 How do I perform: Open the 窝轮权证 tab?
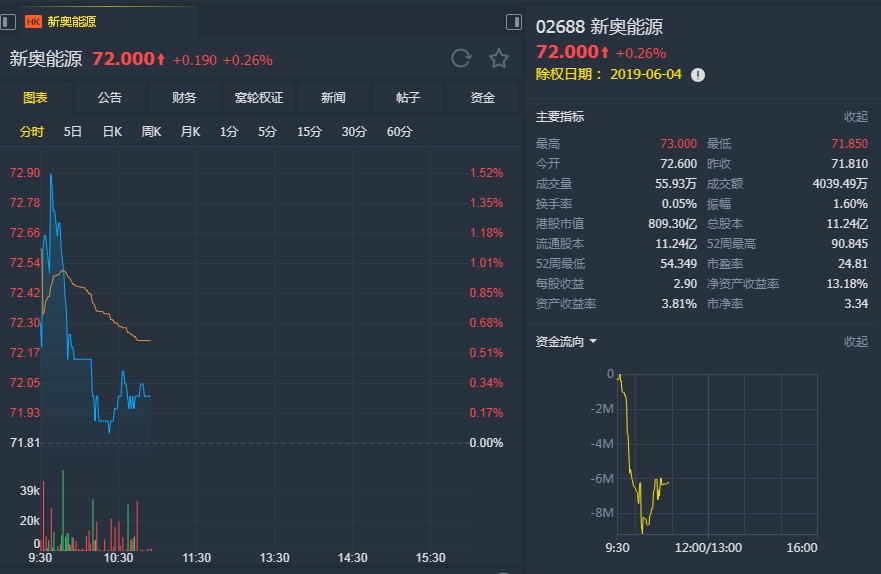pos(259,98)
